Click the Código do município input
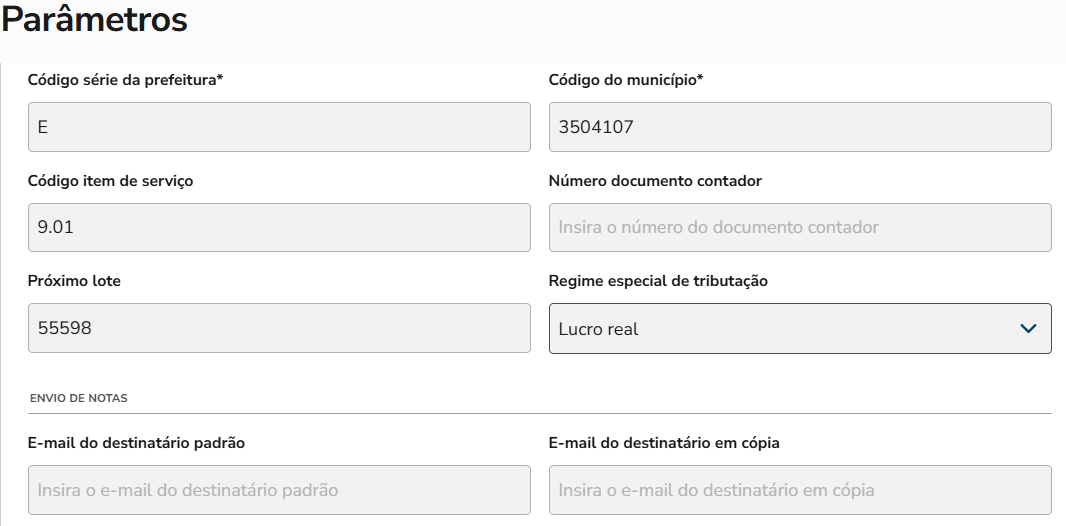The image size is (1066, 526). [x=799, y=127]
